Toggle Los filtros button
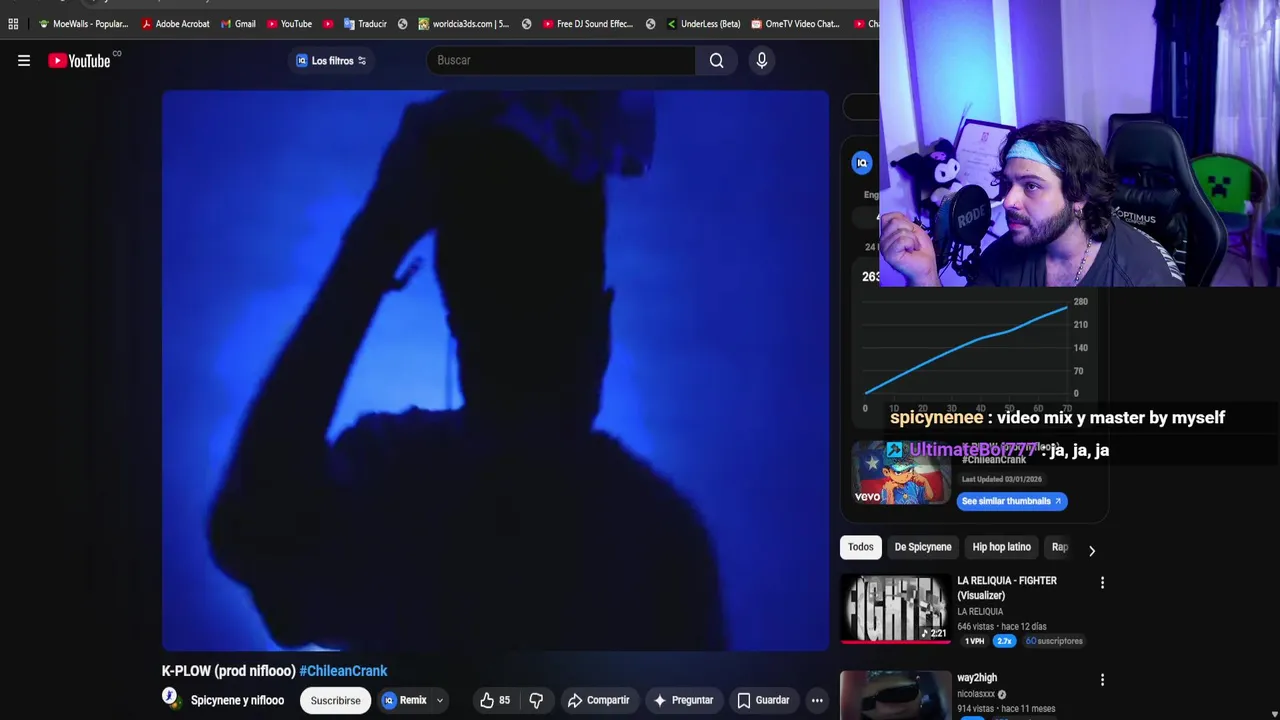Viewport: 1280px width, 720px height. (331, 61)
